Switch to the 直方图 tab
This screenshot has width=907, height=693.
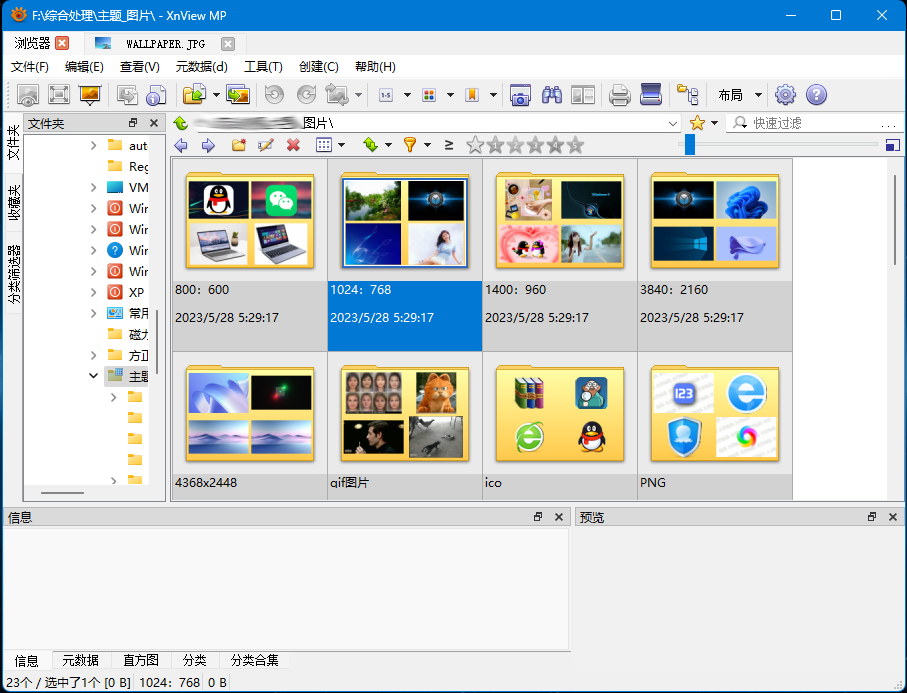click(x=140, y=660)
